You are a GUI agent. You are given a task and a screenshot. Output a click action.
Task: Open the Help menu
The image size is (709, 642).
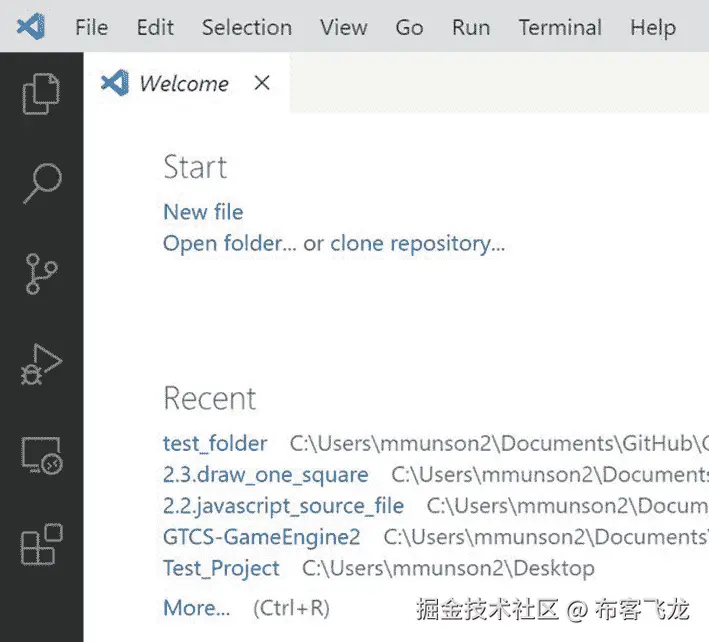(653, 28)
